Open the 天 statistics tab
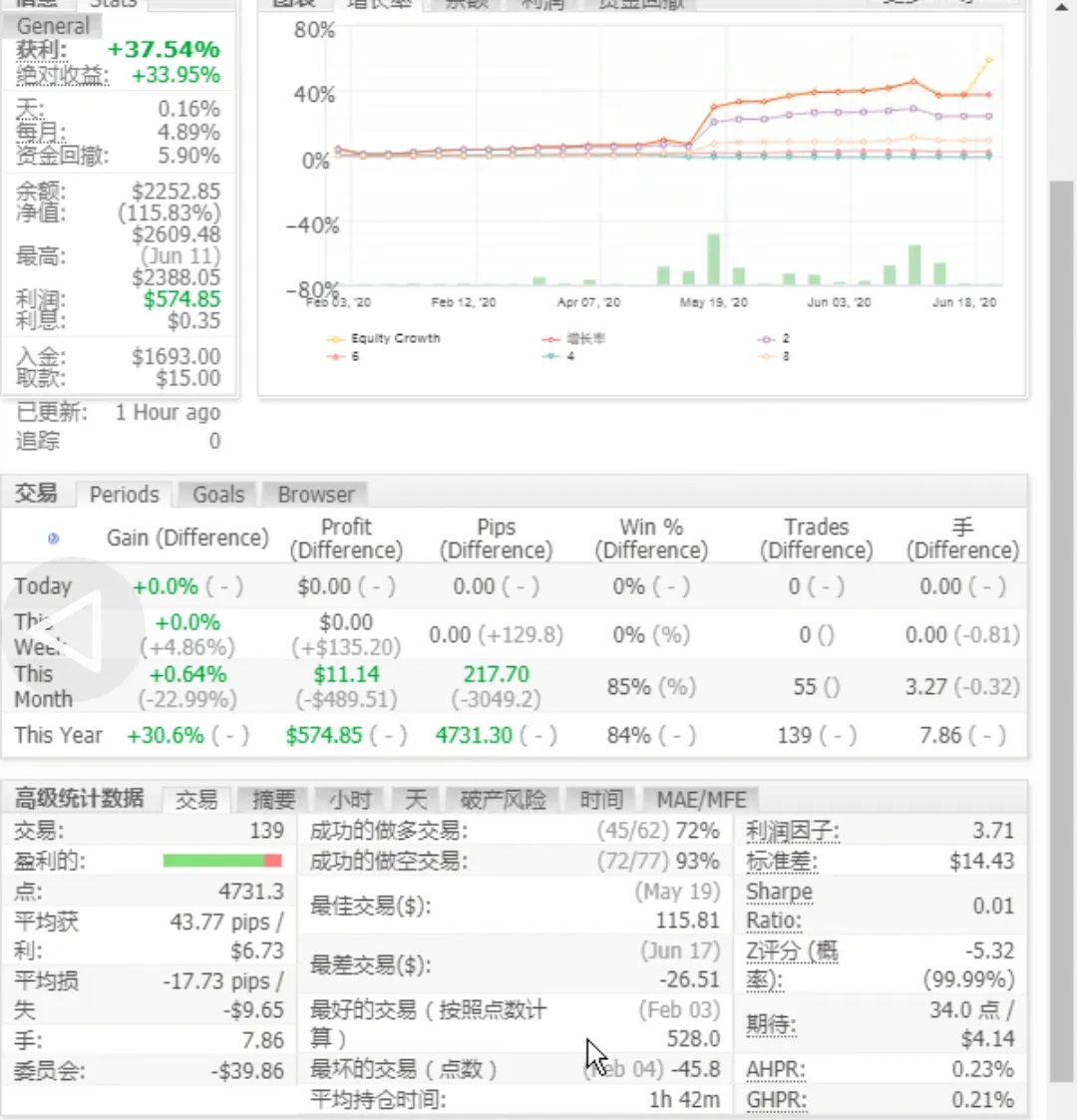Screen dimensions: 1077x1120 (x=416, y=799)
